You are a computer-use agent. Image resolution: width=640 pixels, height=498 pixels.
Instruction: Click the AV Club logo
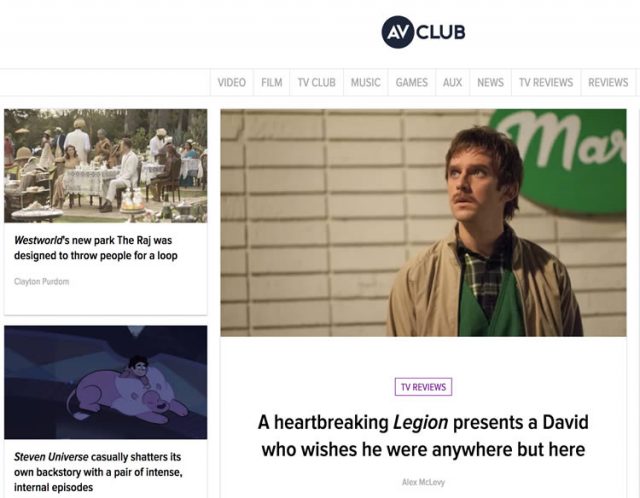pyautogui.click(x=423, y=32)
